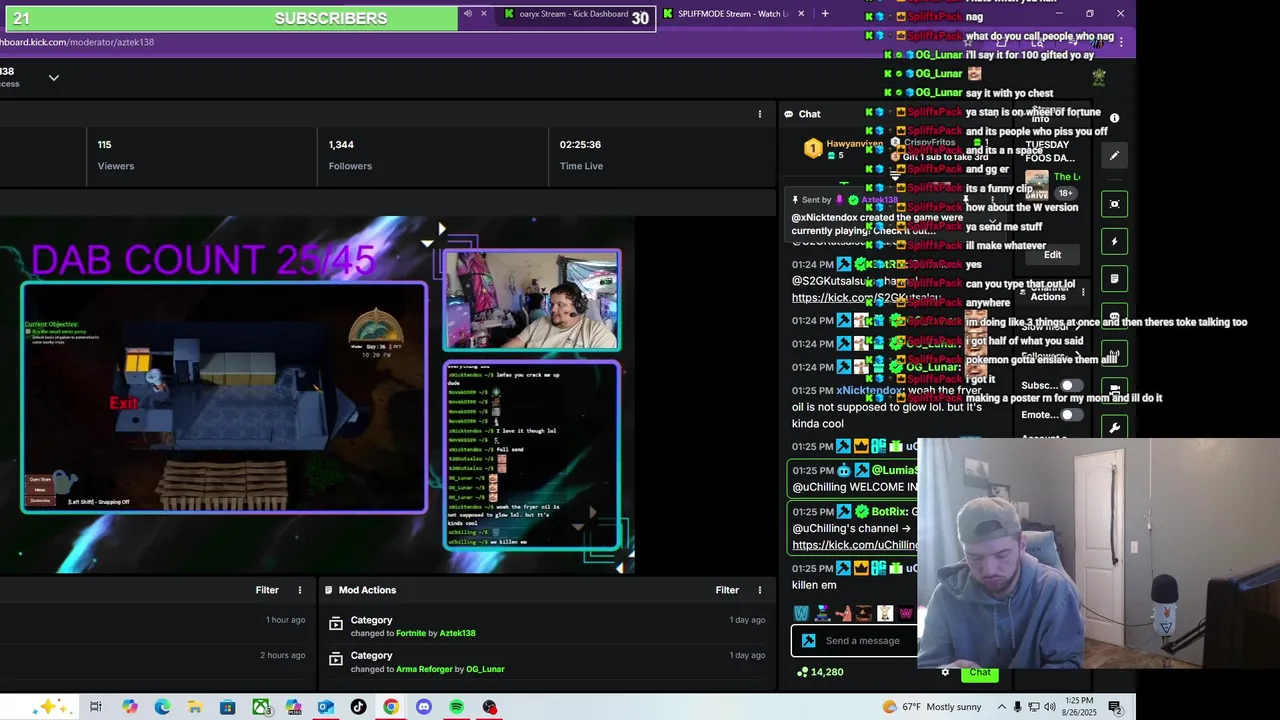This screenshot has height=720, width=1280.
Task: Toggle Emote-only chat switch
Action: [1071, 415]
